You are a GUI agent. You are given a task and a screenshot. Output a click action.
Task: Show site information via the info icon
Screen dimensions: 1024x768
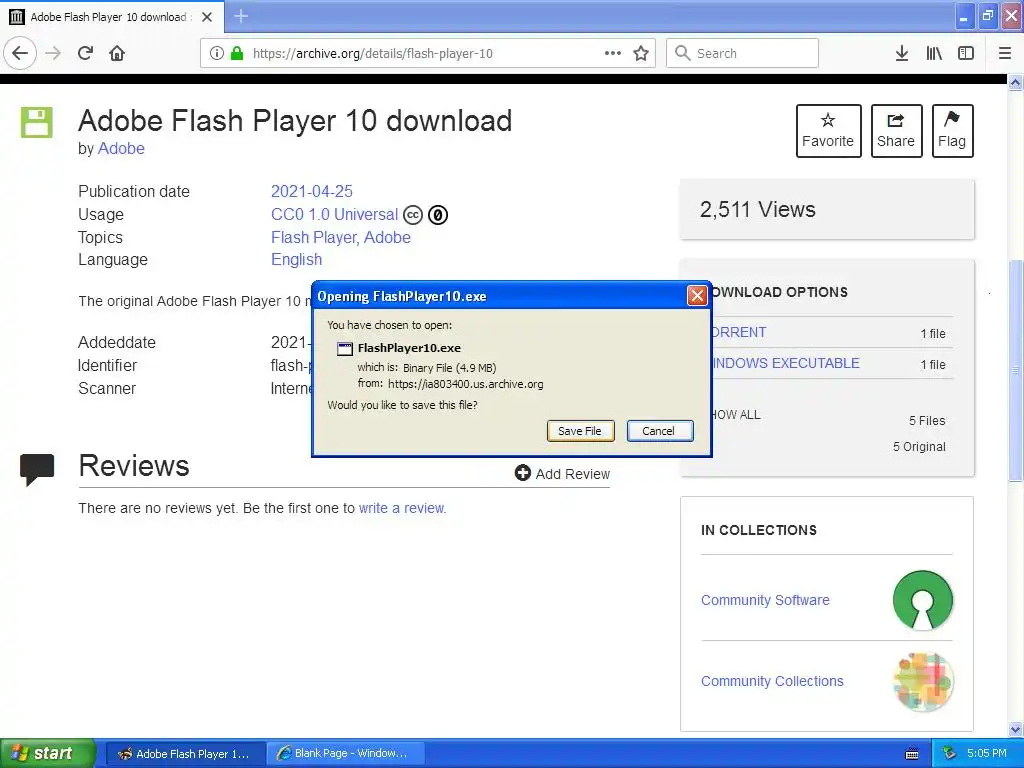[x=216, y=53]
